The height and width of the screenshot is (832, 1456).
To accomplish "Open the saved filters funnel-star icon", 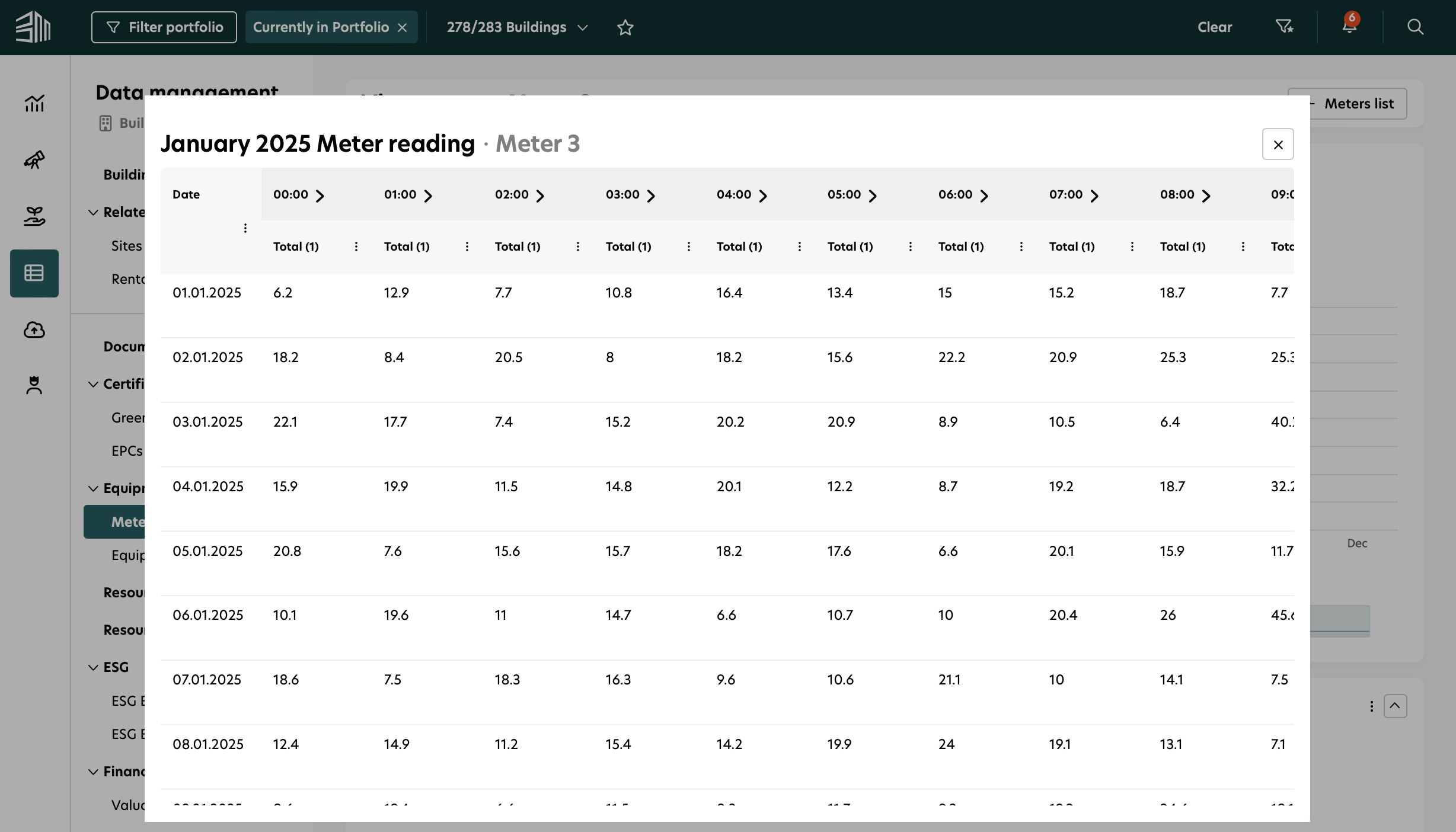I will [1284, 27].
